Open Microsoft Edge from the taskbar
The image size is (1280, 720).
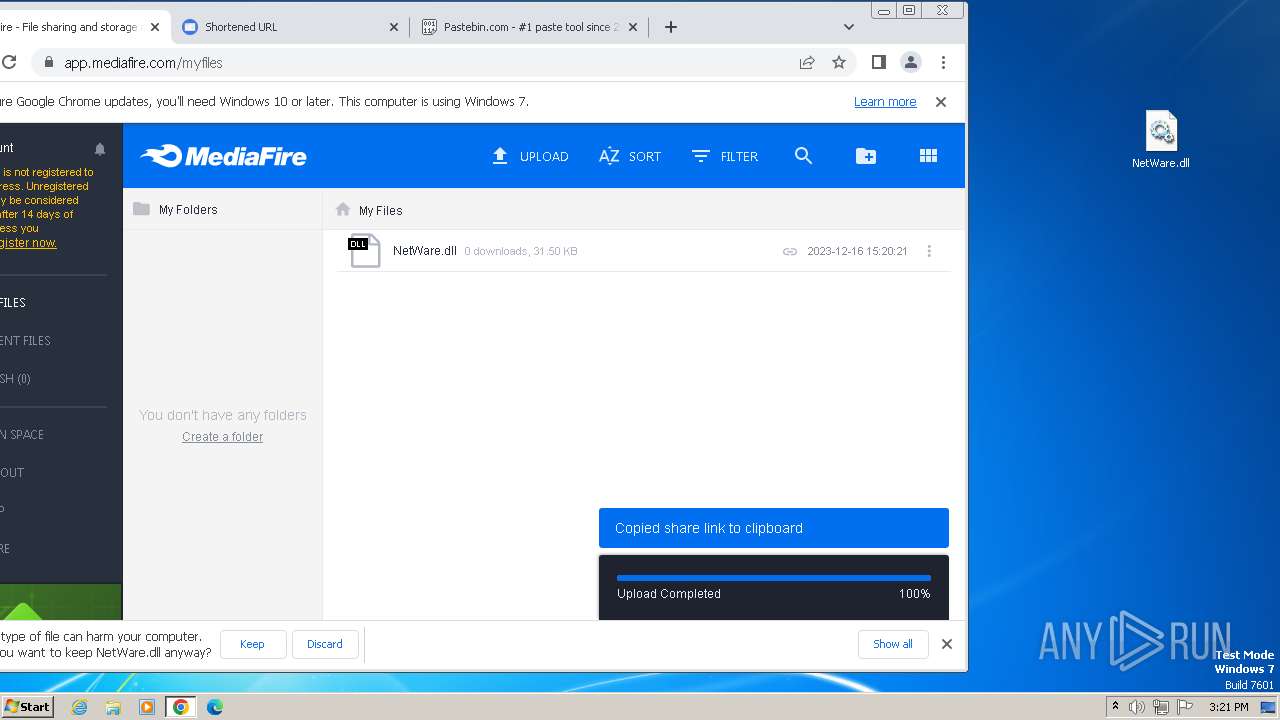click(215, 707)
